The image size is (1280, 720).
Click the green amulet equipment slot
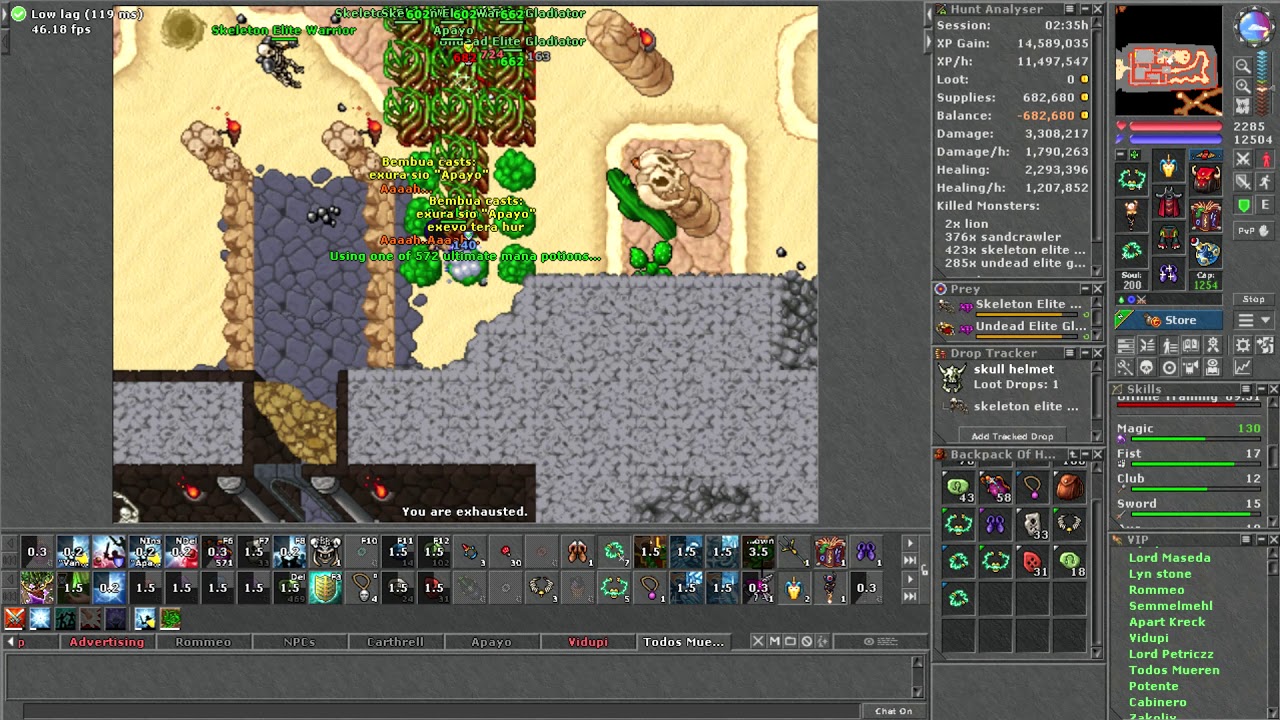pos(1131,178)
